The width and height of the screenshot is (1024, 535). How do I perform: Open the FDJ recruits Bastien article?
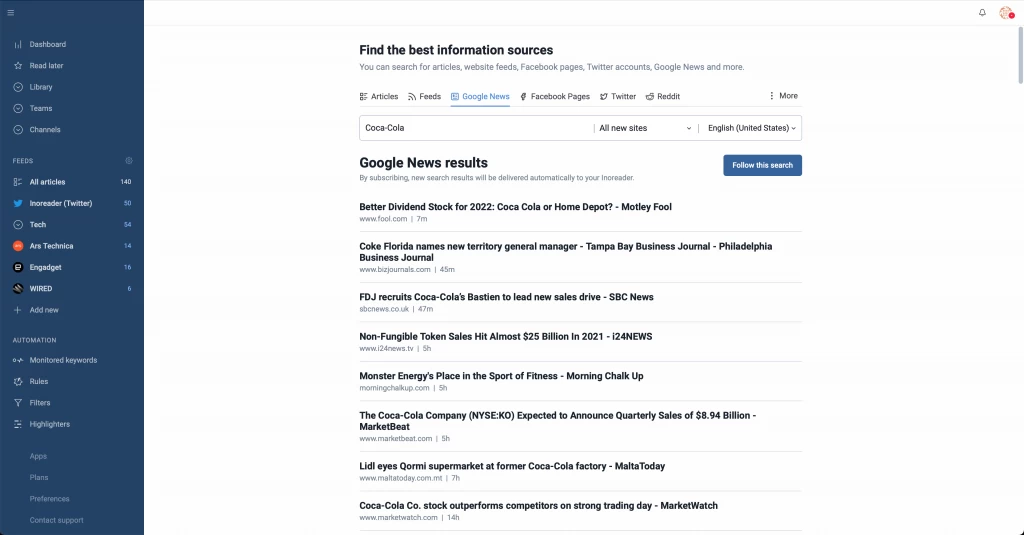click(506, 297)
